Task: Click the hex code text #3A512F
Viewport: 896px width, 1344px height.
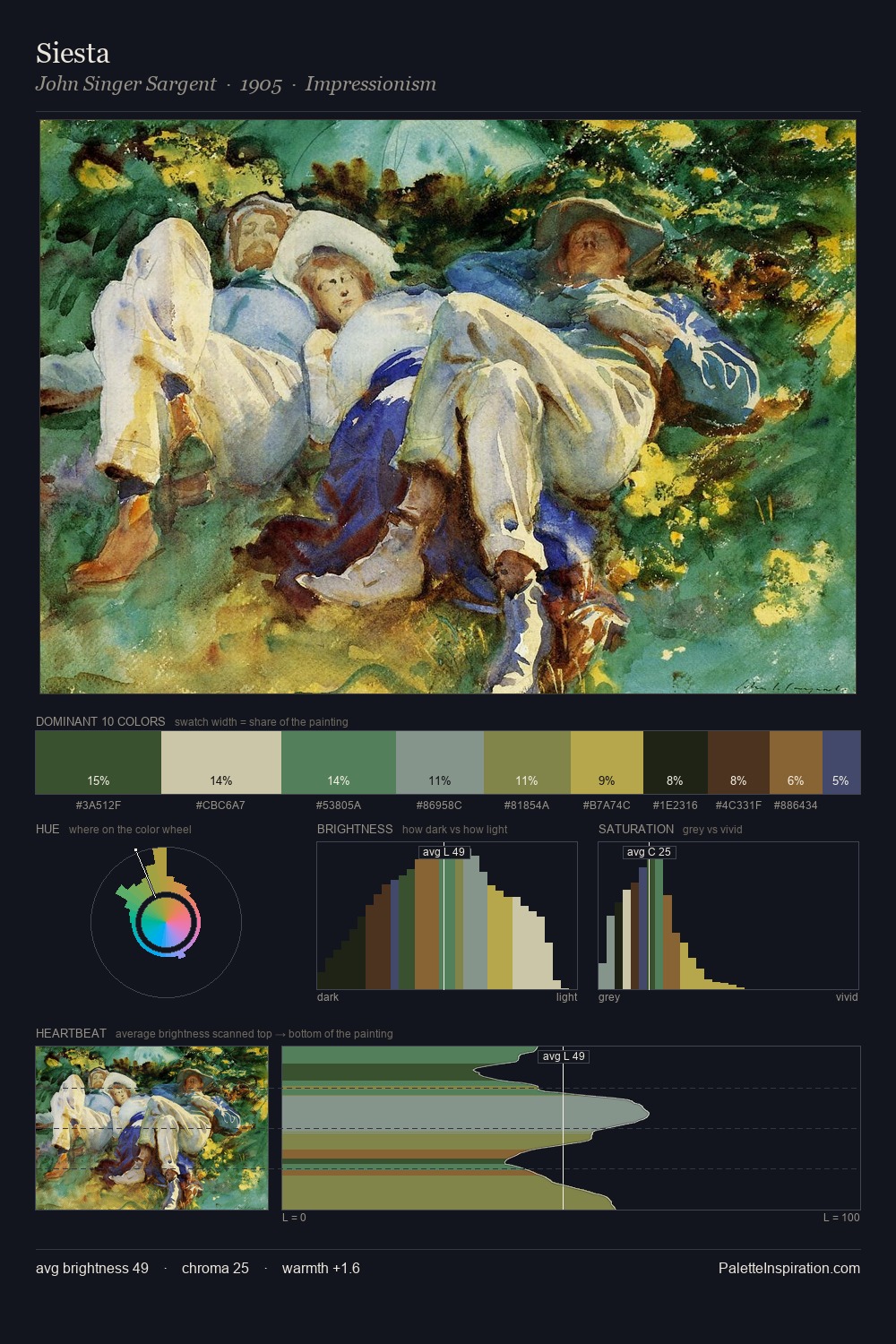Action: click(99, 806)
